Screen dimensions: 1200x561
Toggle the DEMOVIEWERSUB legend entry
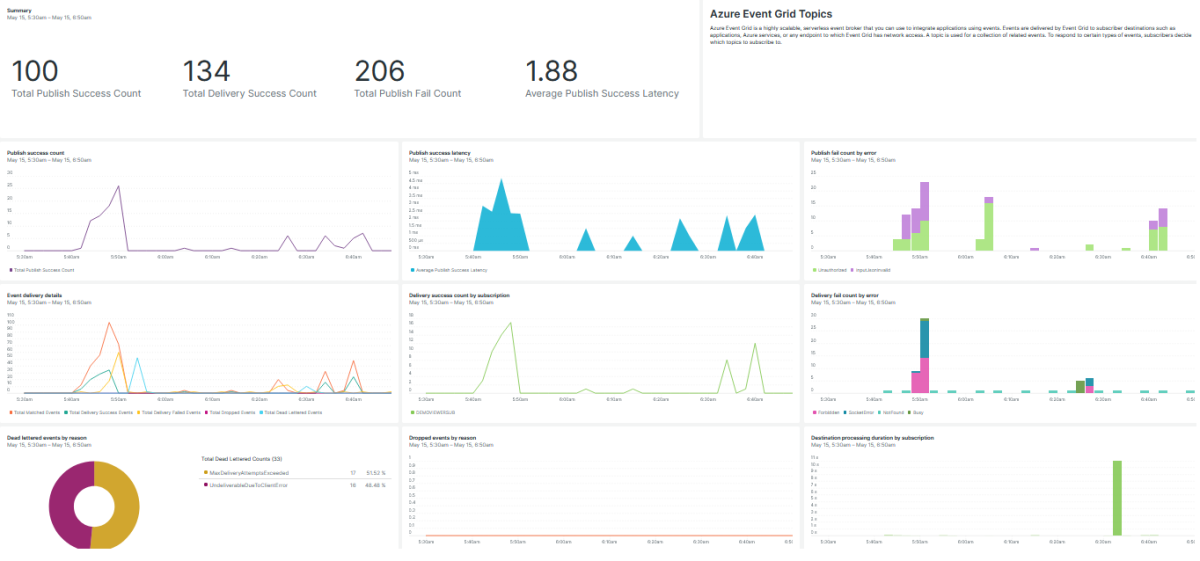click(x=434, y=412)
